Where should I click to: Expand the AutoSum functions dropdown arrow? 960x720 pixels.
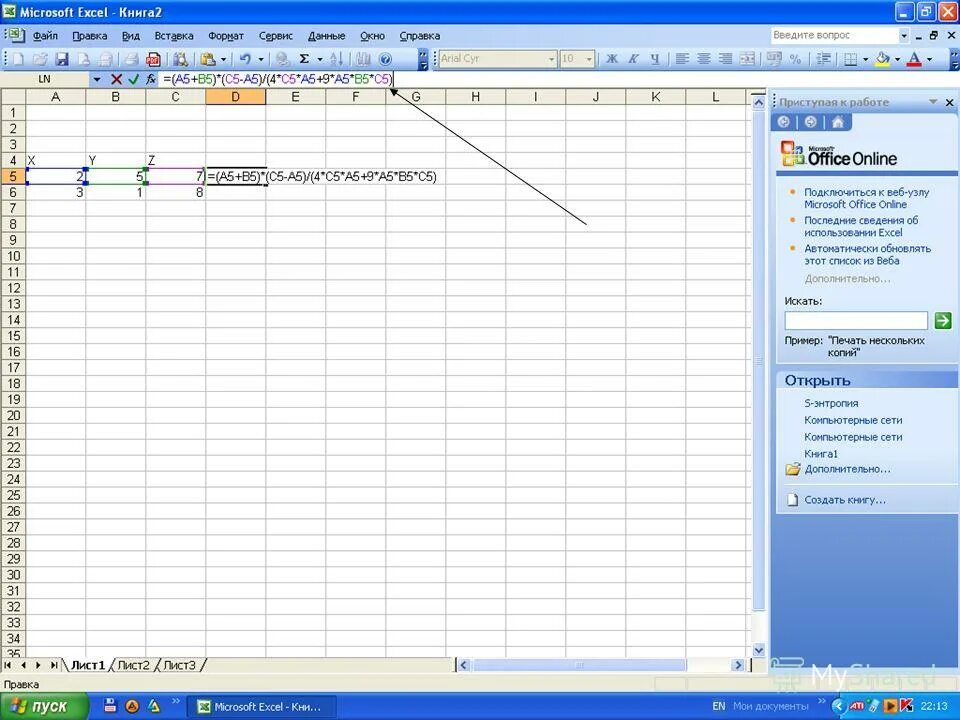pos(319,59)
